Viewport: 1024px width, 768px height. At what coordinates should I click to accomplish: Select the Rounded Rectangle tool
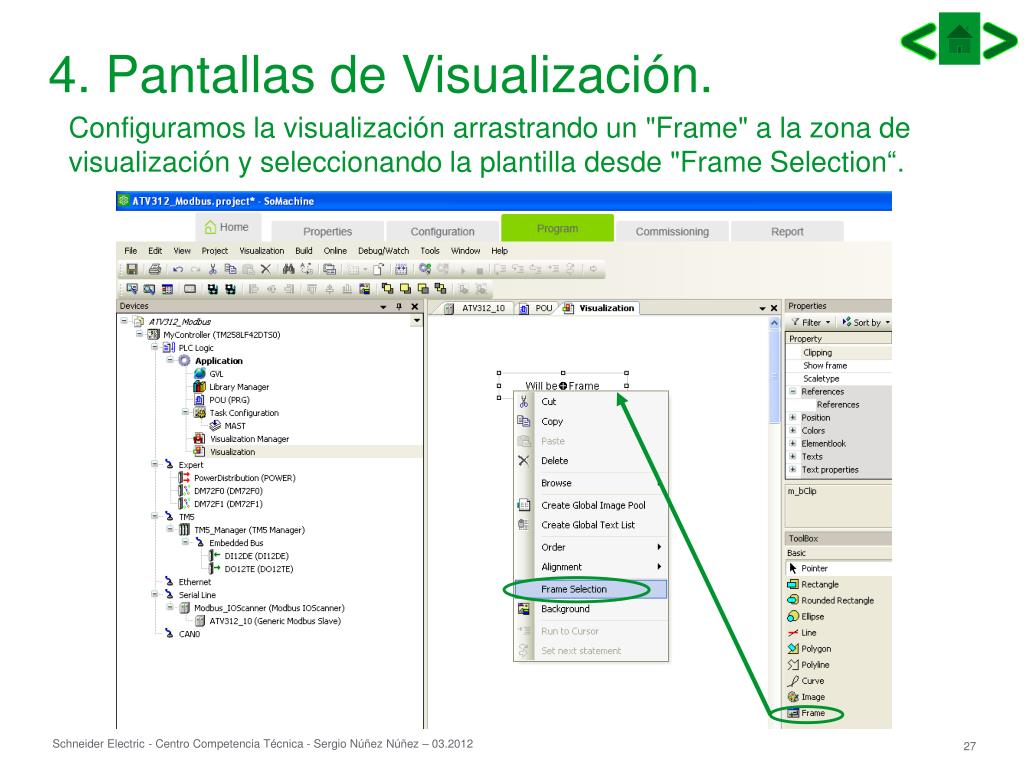pyautogui.click(x=831, y=600)
